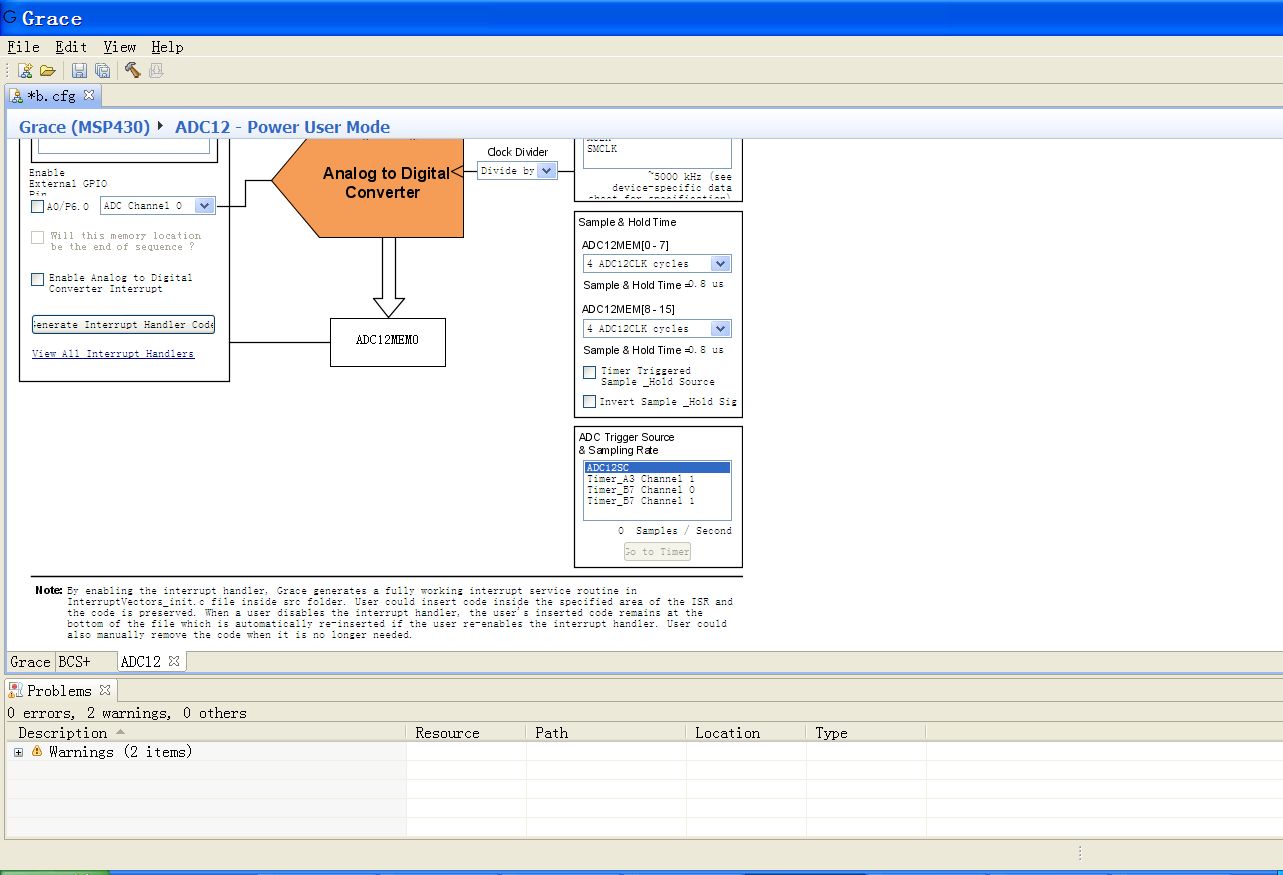Sort by the Description column header
The image size is (1283, 875).
pos(205,733)
